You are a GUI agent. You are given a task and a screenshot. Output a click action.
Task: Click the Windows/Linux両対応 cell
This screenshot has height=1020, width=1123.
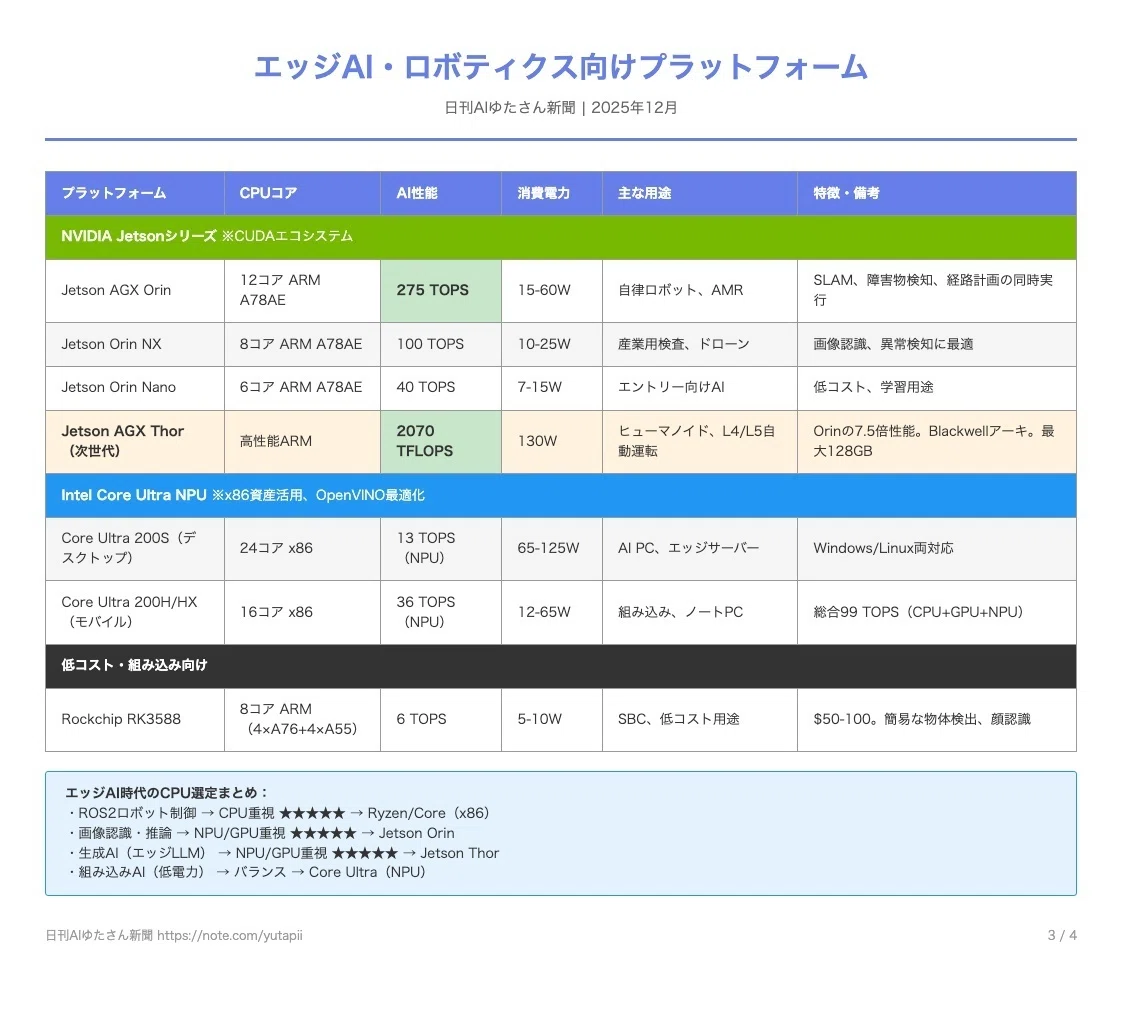click(x=937, y=549)
